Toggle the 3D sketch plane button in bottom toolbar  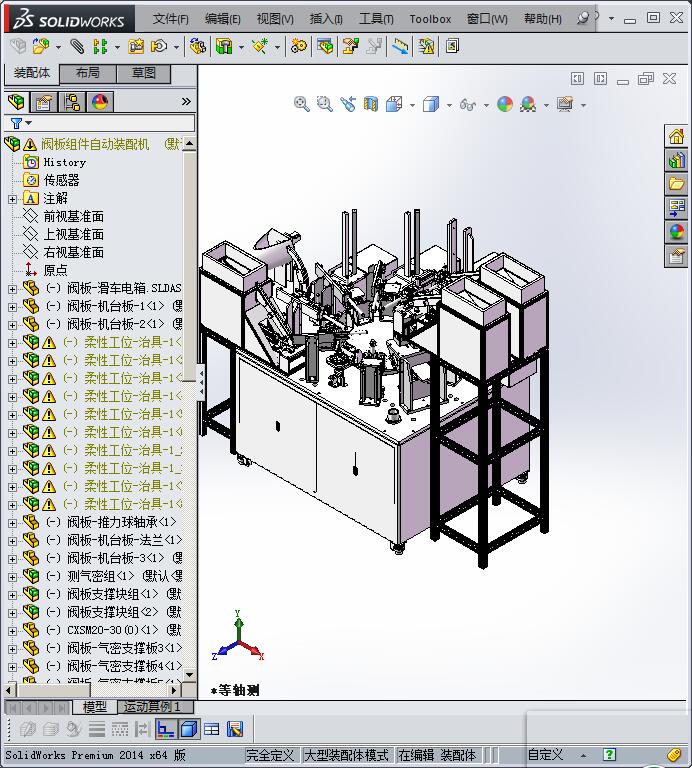click(x=166, y=729)
